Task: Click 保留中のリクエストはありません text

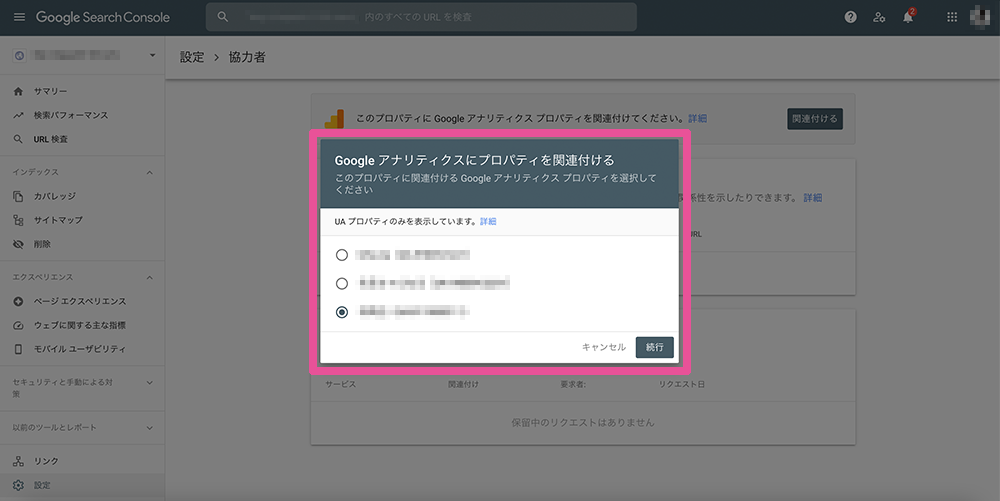Action: coord(583,423)
